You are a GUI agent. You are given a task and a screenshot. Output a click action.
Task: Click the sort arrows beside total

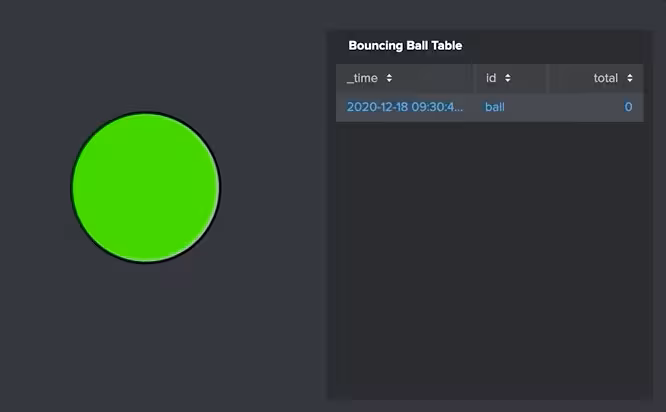tap(629, 78)
